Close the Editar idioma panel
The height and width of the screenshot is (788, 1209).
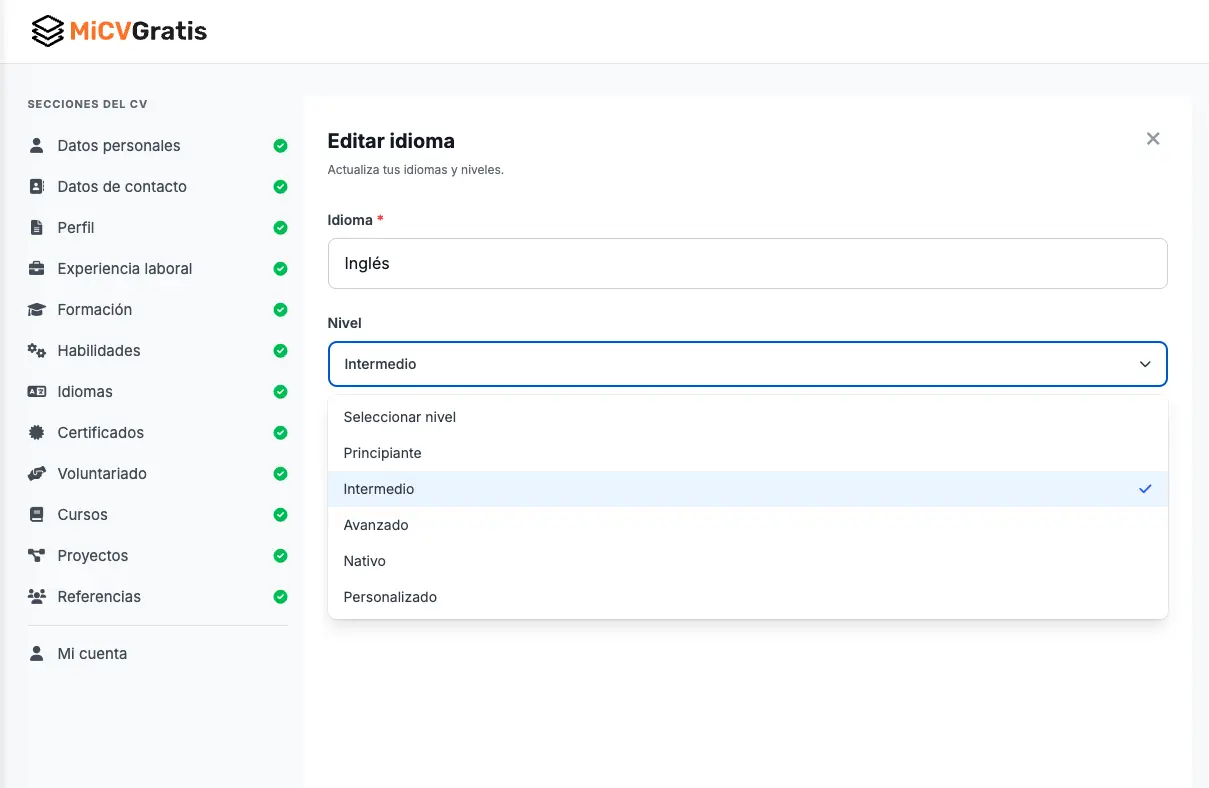coord(1153,139)
